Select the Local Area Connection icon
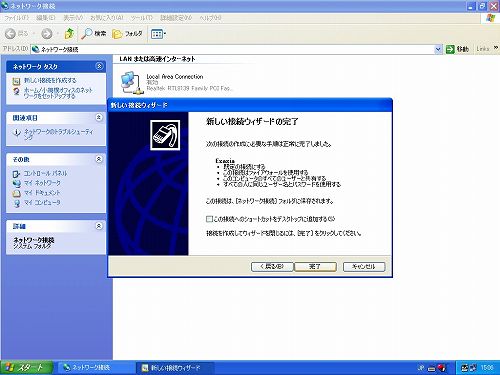 coord(131,82)
